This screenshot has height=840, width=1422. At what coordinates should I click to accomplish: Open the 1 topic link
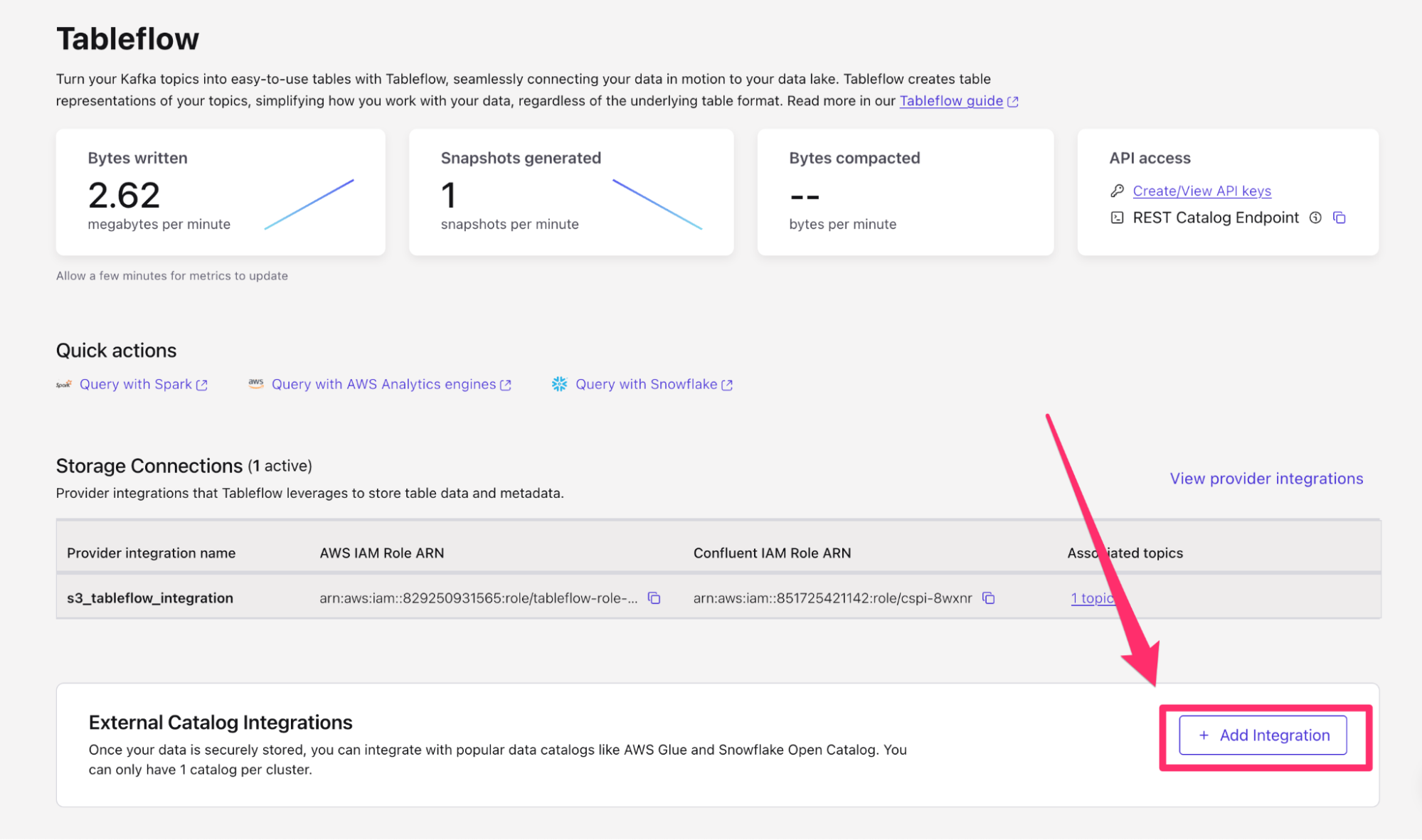[1087, 598]
